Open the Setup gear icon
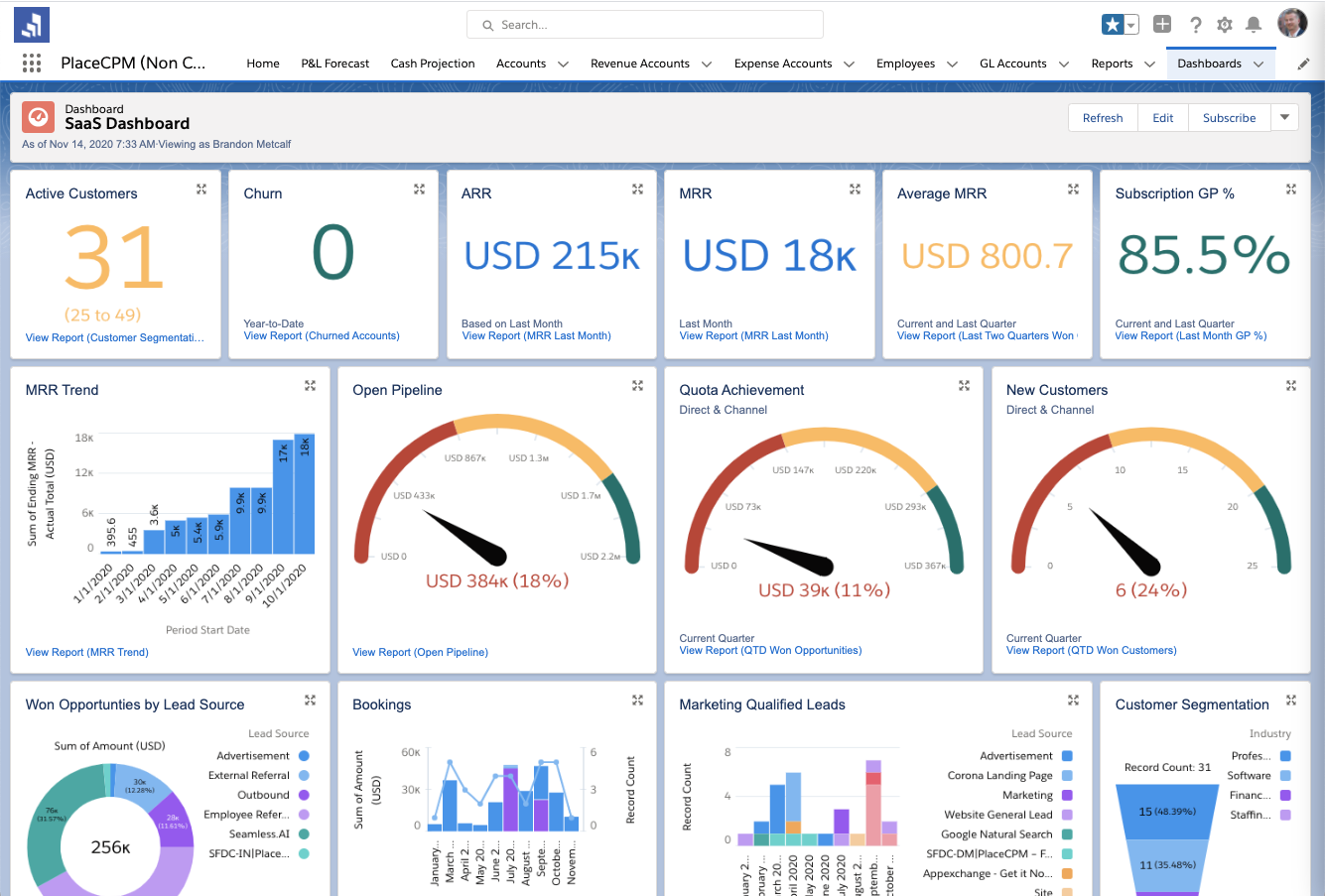Screen dimensions: 1325x896 click(1225, 25)
